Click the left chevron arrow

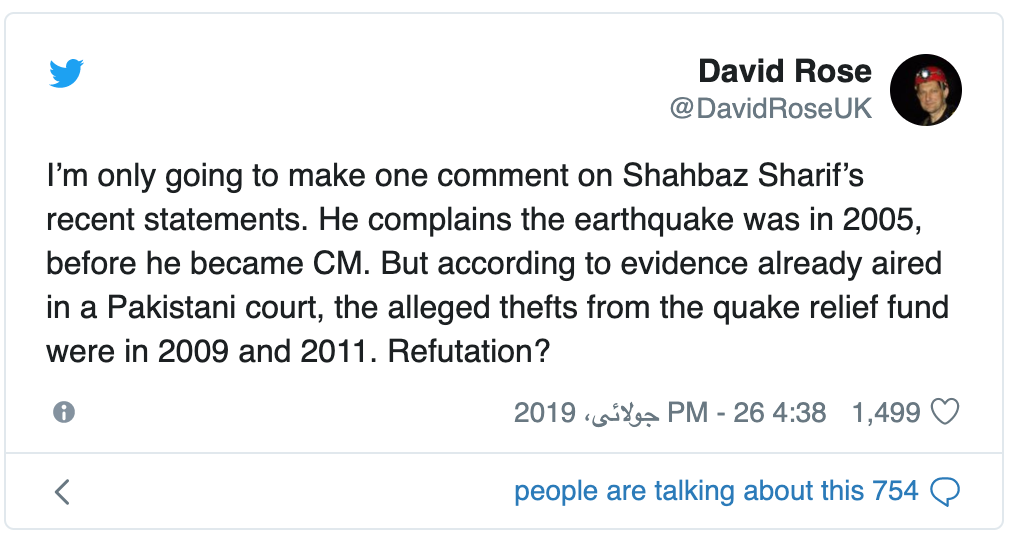coord(62,492)
